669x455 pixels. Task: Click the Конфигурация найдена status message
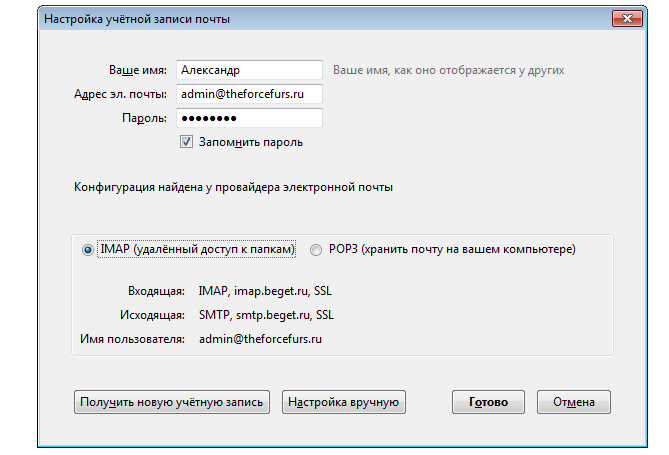(x=233, y=187)
